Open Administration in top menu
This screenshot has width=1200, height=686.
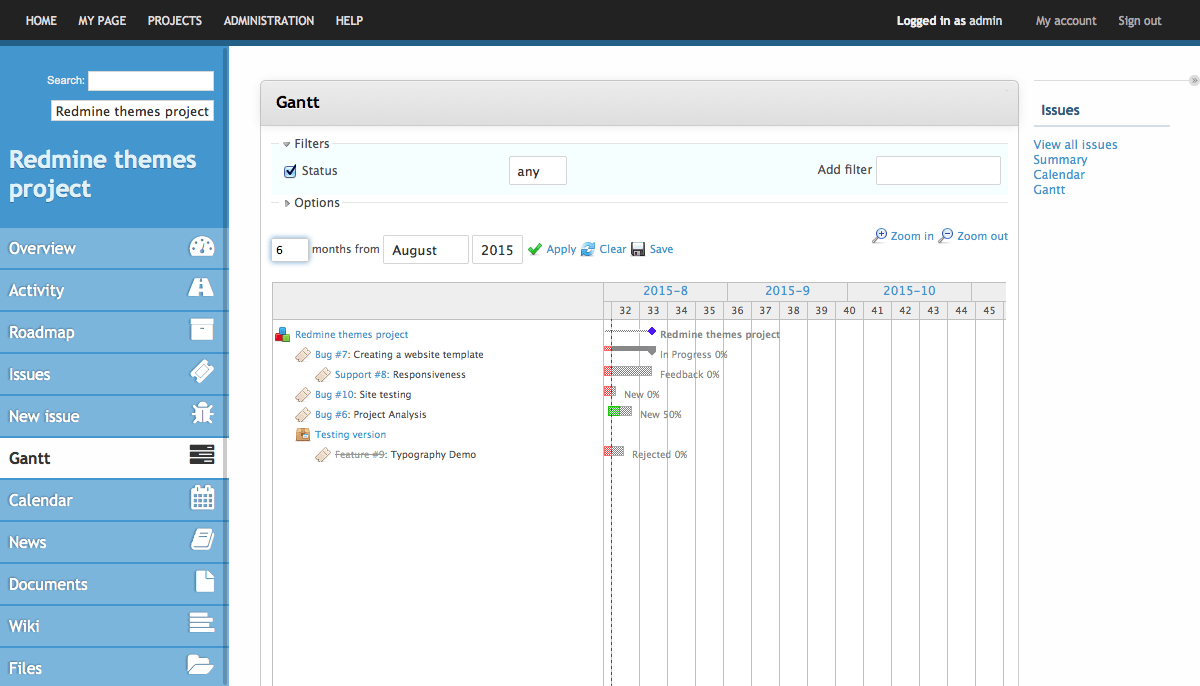click(269, 20)
